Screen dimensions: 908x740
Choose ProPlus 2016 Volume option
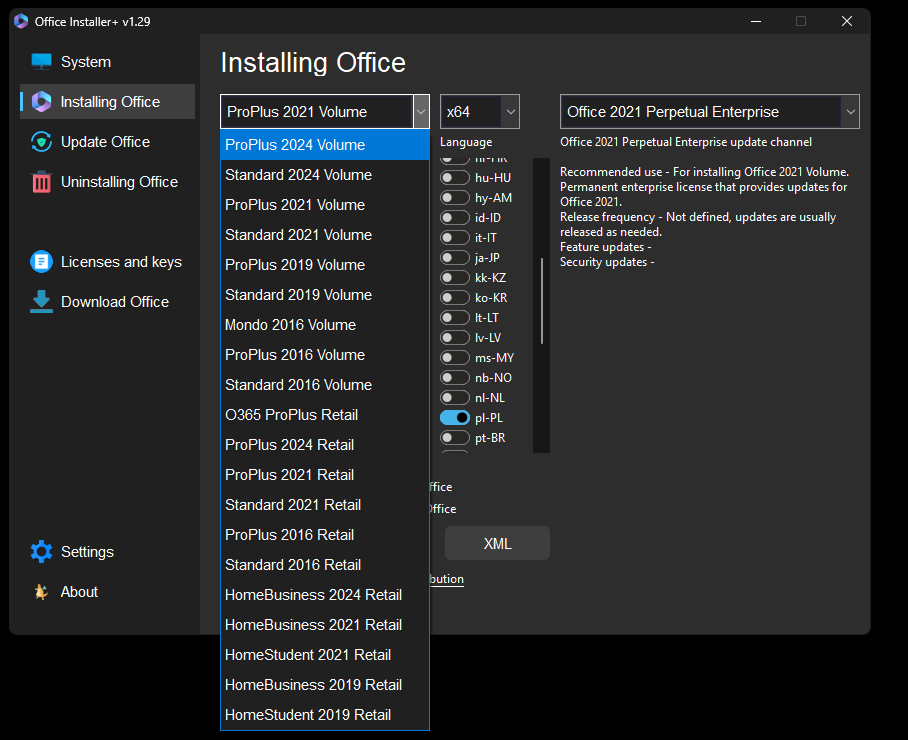pyautogui.click(x=325, y=355)
